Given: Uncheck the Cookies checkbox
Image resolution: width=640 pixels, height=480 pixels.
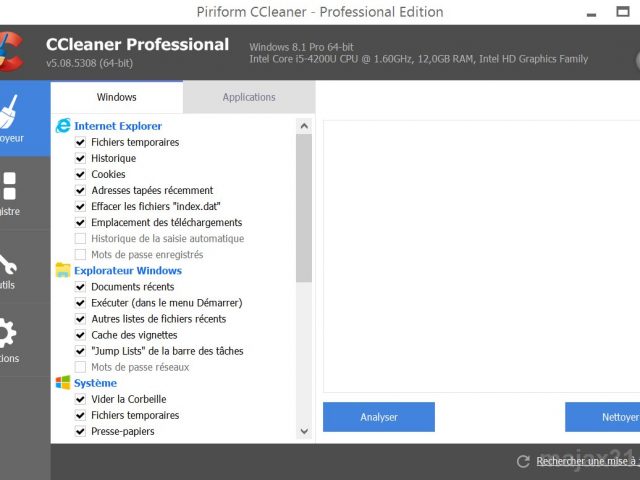Looking at the screenshot, I should tap(80, 174).
